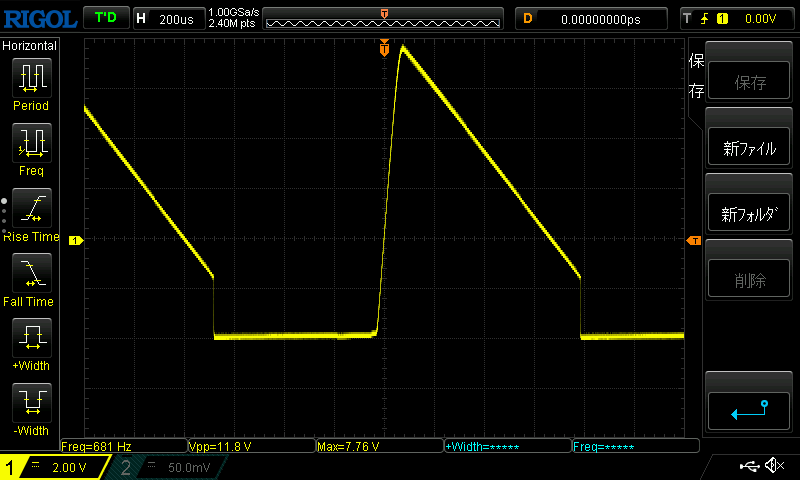Viewport: 800px width, 480px height.
Task: Click the trigger rising edge icon
Action: pyautogui.click(x=705, y=19)
